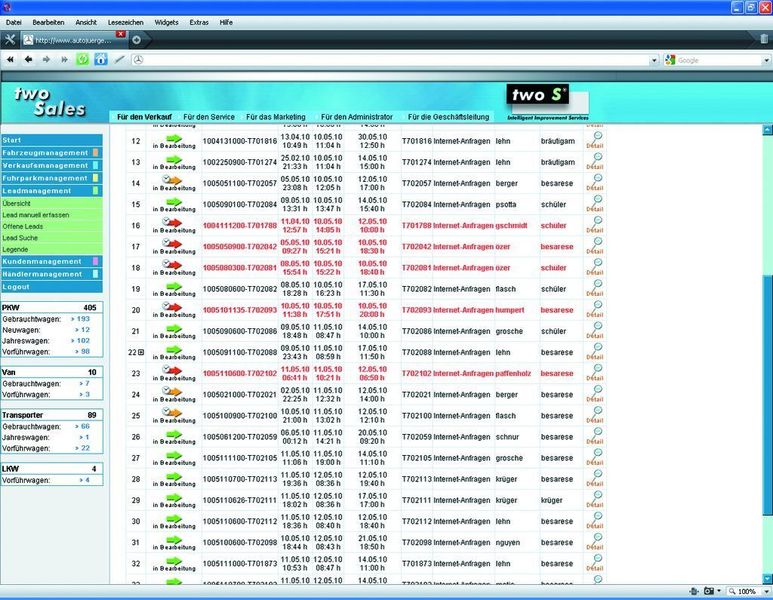The image size is (773, 600).
Task: Click the browser back arrow
Action: 29,60
